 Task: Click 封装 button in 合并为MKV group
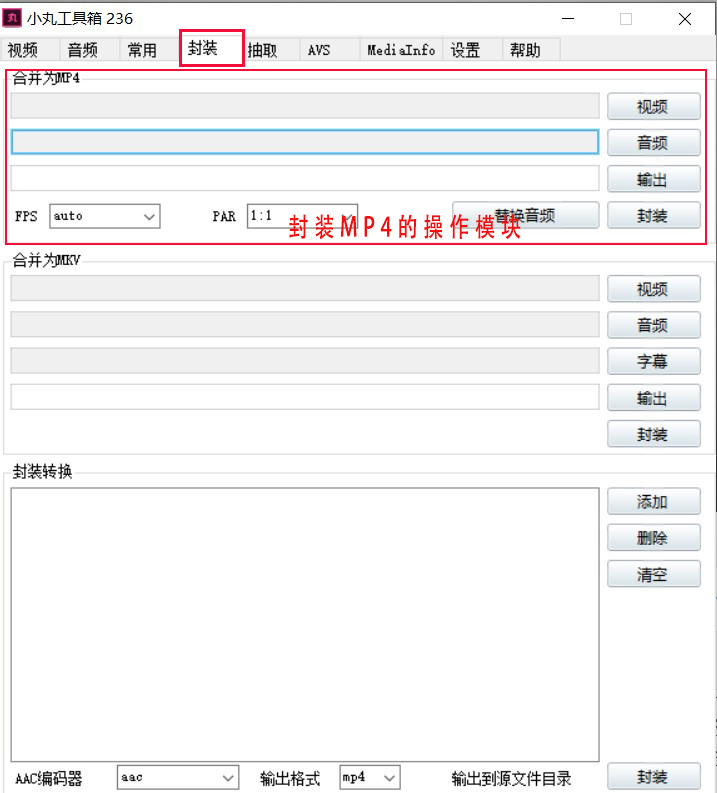click(654, 434)
